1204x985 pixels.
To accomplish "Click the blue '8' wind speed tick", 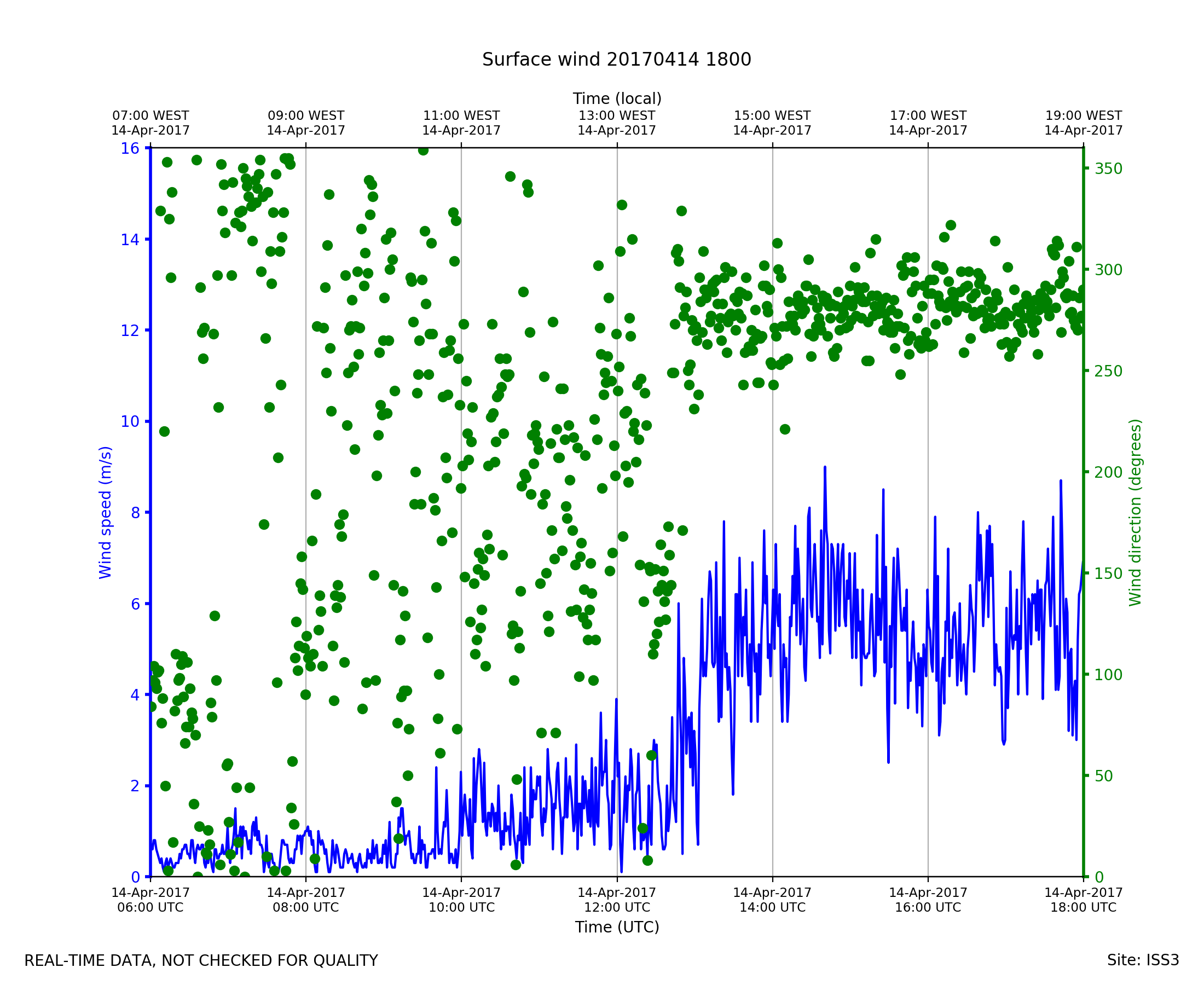I will (x=135, y=513).
